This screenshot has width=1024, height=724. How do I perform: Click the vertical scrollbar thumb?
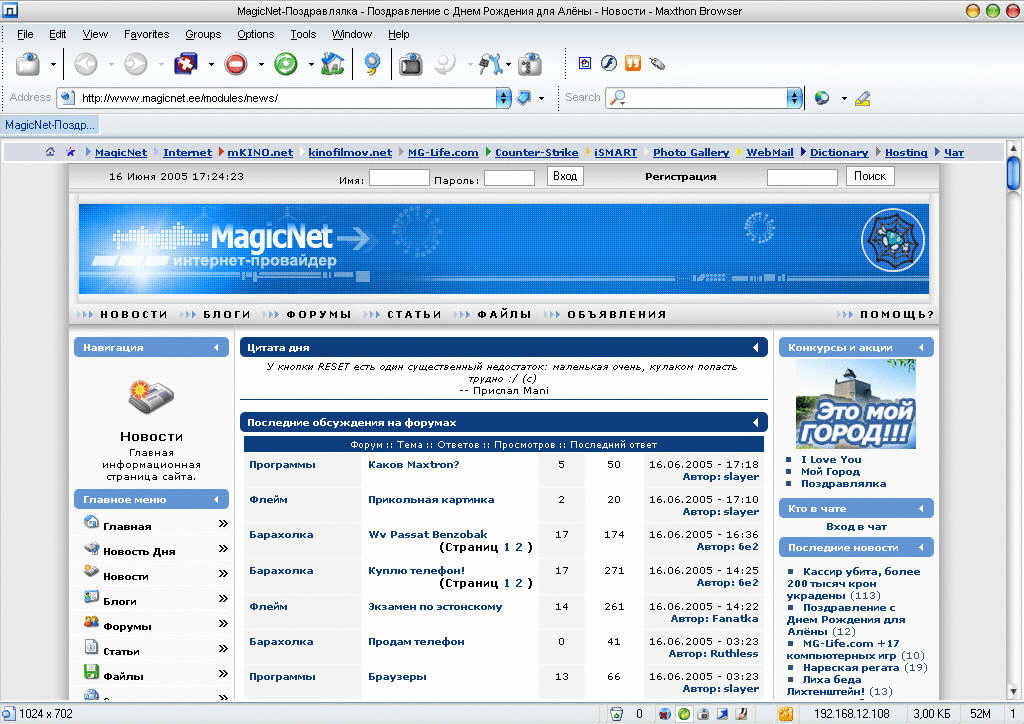[1014, 173]
